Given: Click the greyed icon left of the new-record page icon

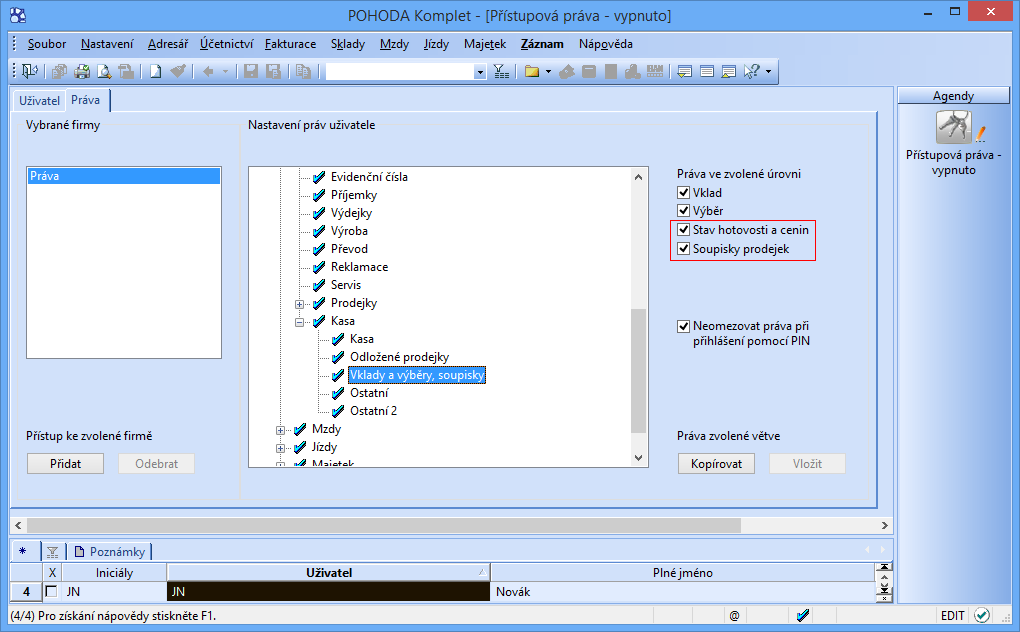Looking at the screenshot, I should (x=126, y=71).
